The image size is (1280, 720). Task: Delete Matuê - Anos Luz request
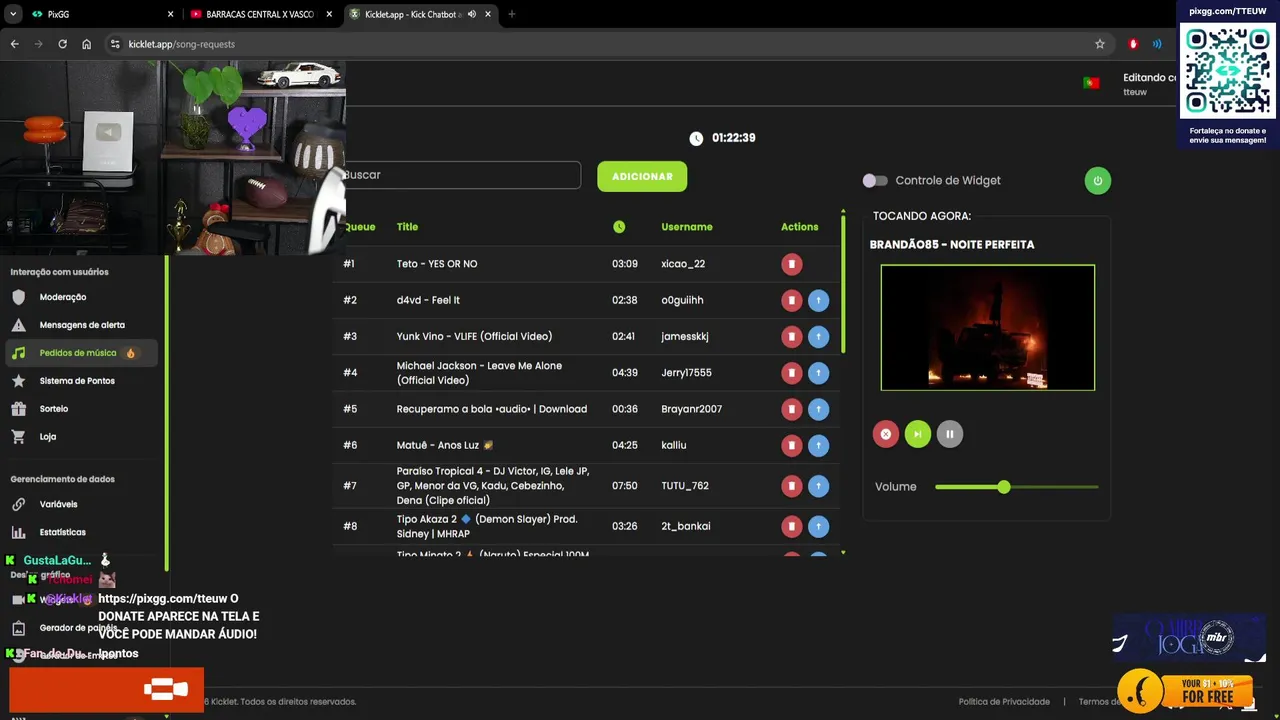click(x=792, y=445)
